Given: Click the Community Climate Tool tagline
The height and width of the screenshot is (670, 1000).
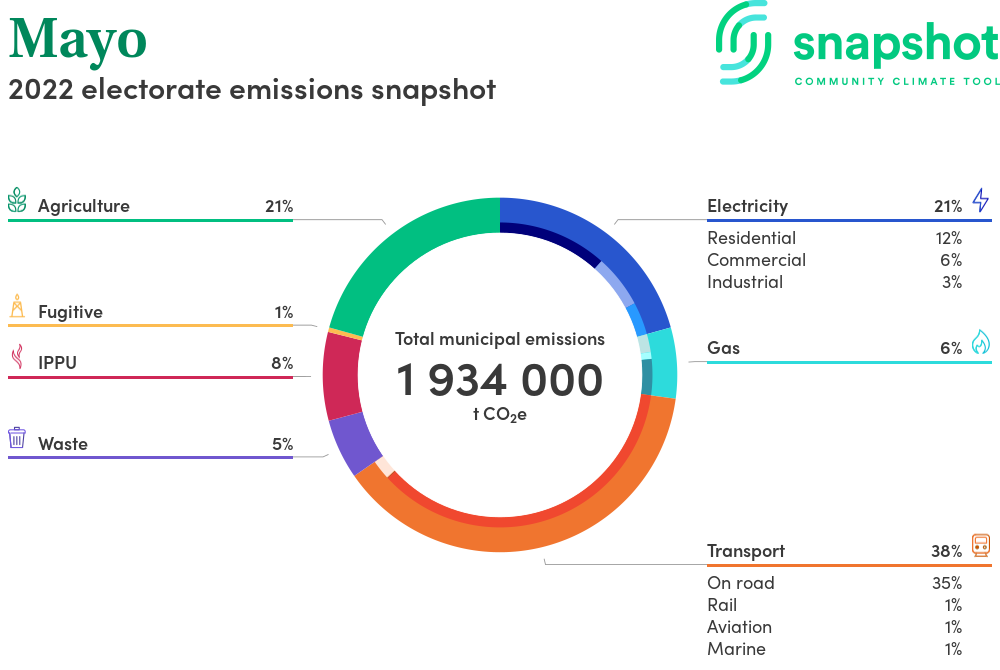Looking at the screenshot, I should click(x=897, y=81).
